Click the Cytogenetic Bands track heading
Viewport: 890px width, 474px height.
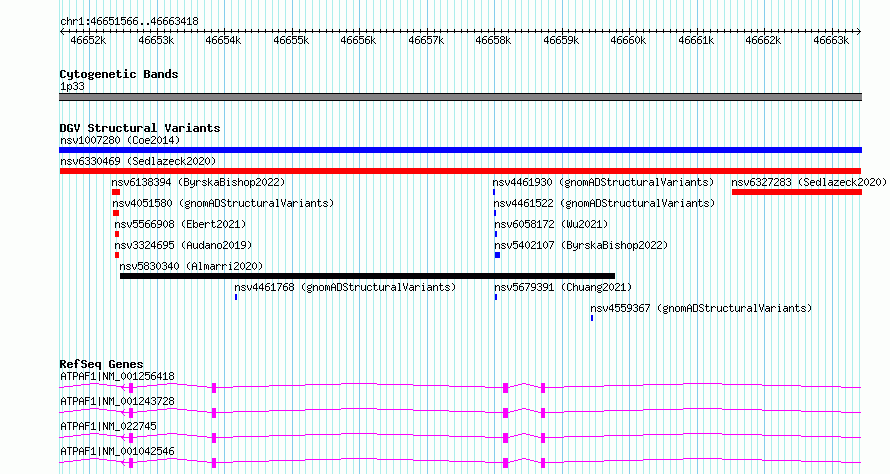[119, 74]
